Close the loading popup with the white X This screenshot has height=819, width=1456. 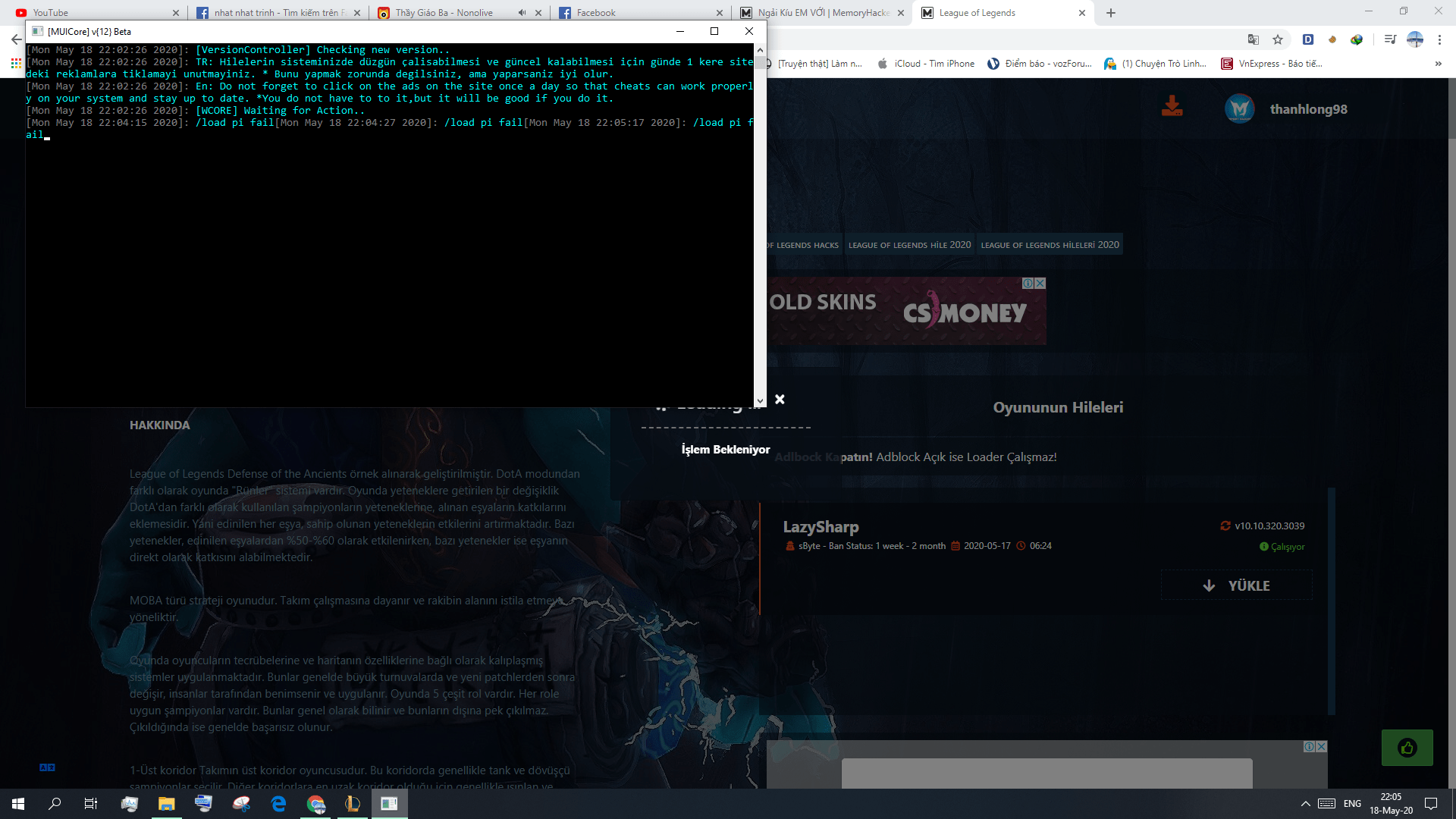pos(780,400)
